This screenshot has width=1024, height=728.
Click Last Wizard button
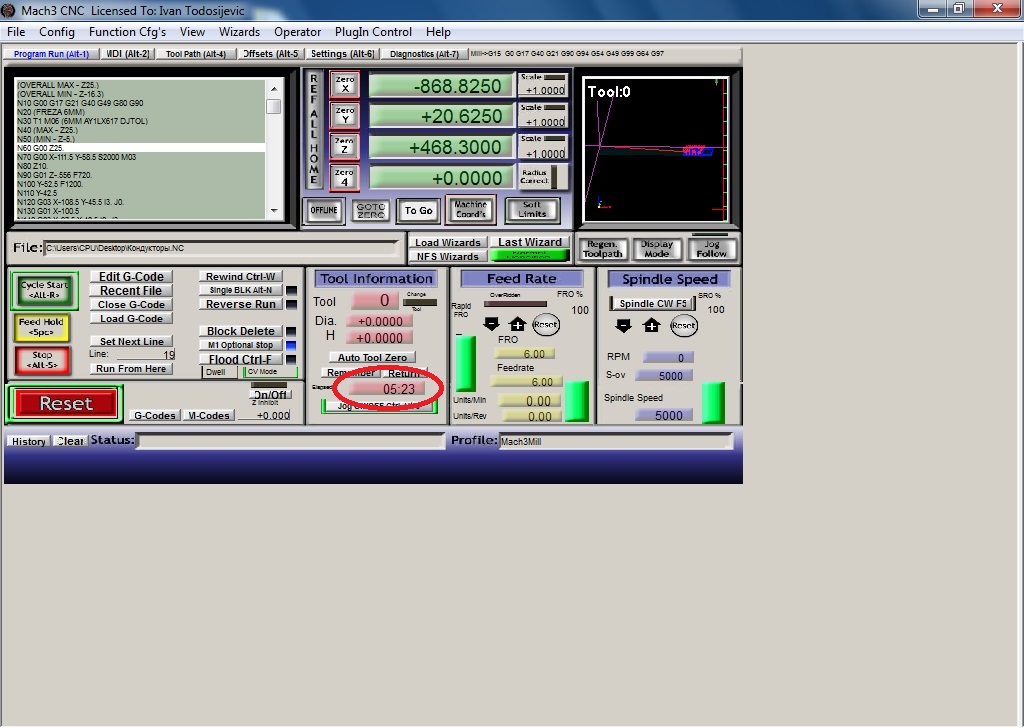[530, 242]
